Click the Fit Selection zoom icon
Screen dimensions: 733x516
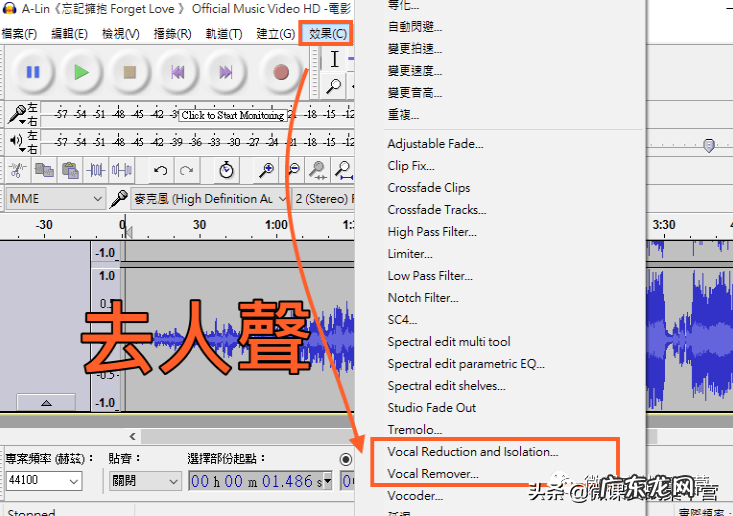click(x=318, y=170)
